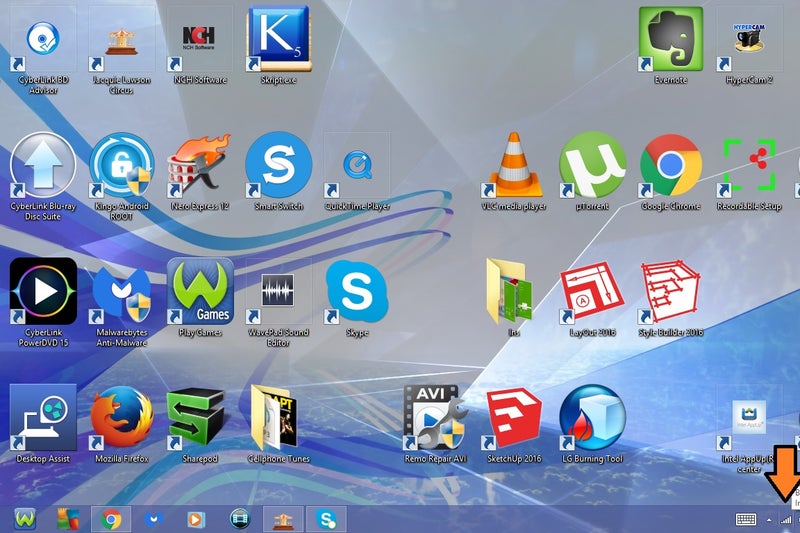This screenshot has width=800, height=533.
Task: Open the touch keyboard from system tray
Action: (746, 520)
